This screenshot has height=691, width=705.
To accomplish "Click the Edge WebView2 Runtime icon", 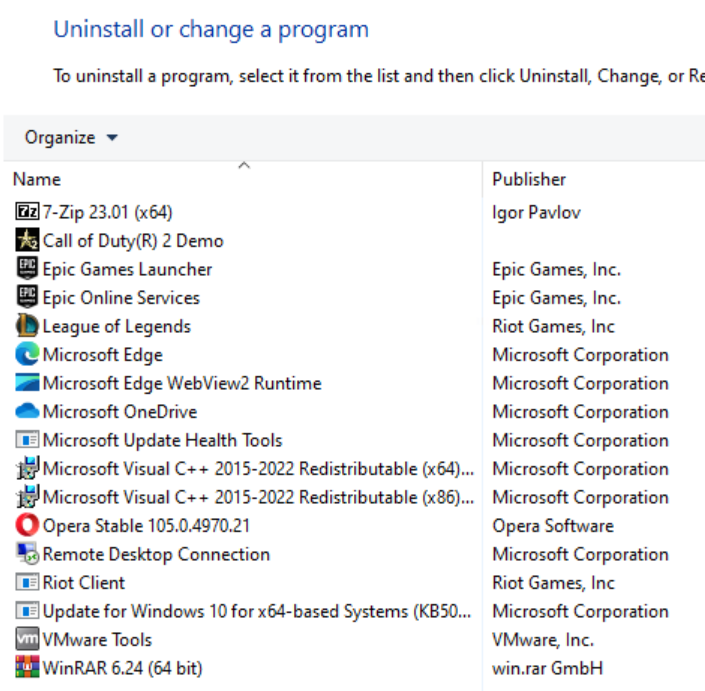I will (x=27, y=383).
